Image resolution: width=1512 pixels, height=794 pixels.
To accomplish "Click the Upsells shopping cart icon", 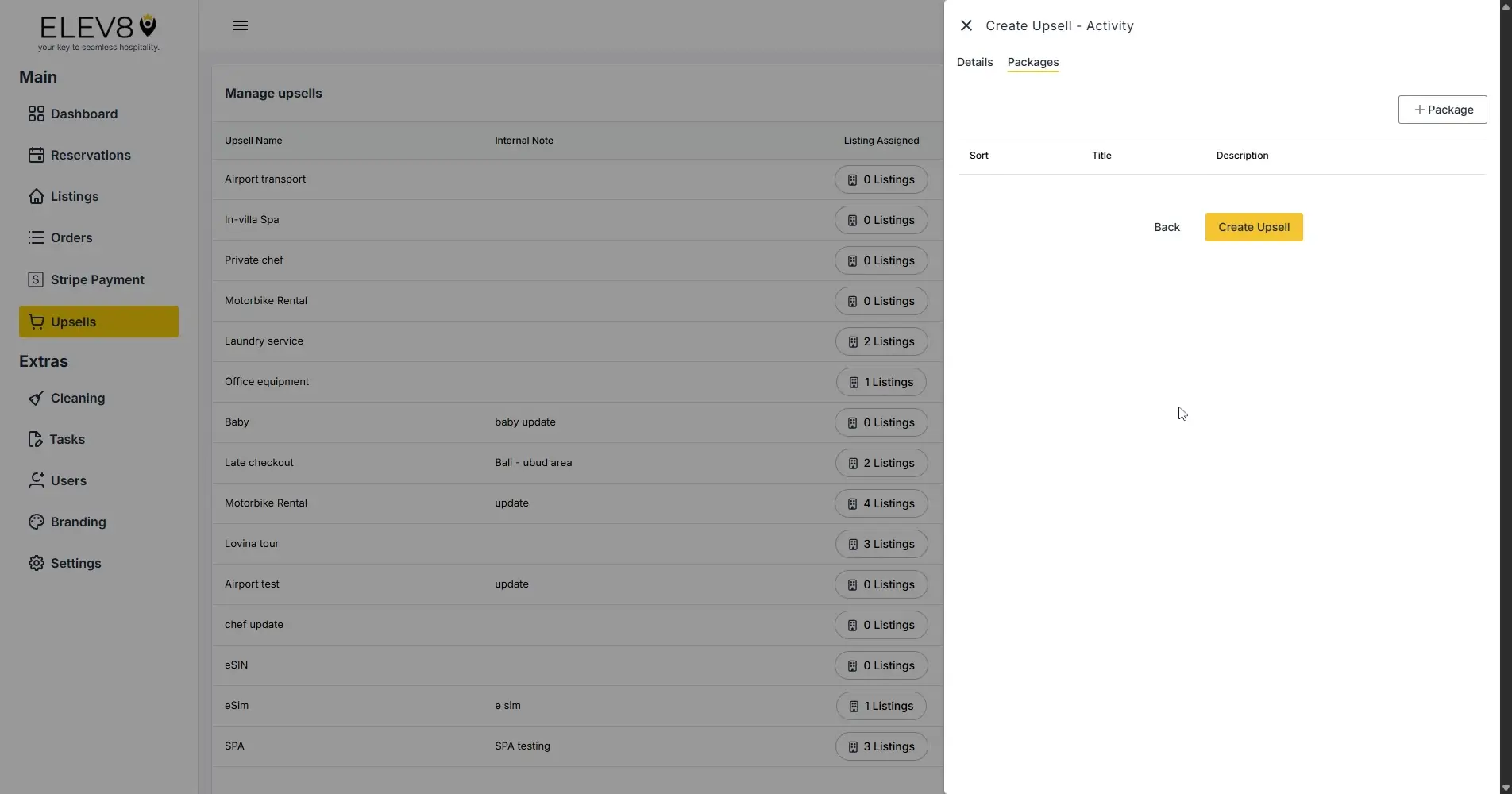I will [37, 322].
